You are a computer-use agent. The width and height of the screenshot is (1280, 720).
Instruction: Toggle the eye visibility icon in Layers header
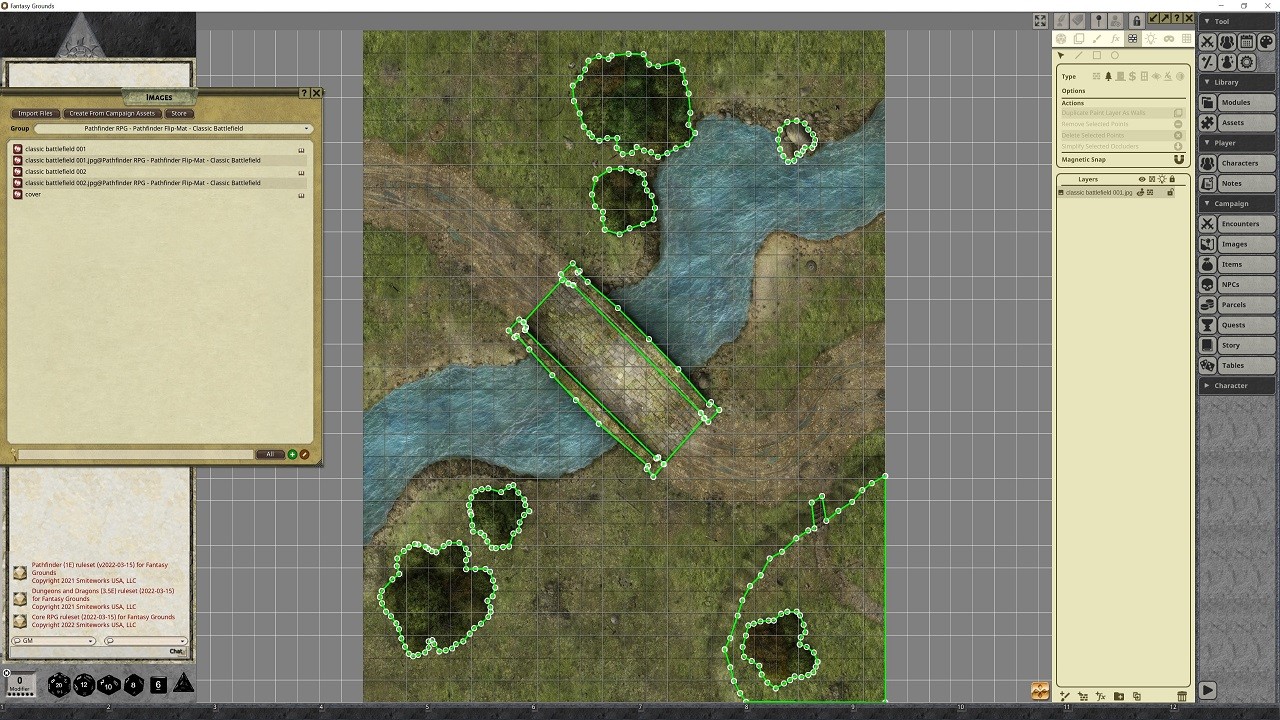1141,178
